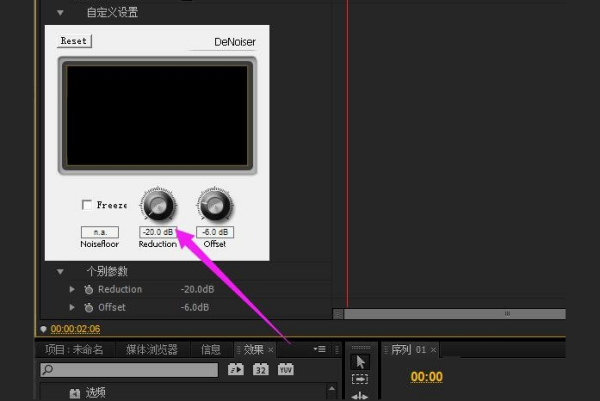This screenshot has height=401, width=600.
Task: Switch to the 媒体浏览器 tab
Action: (151, 350)
